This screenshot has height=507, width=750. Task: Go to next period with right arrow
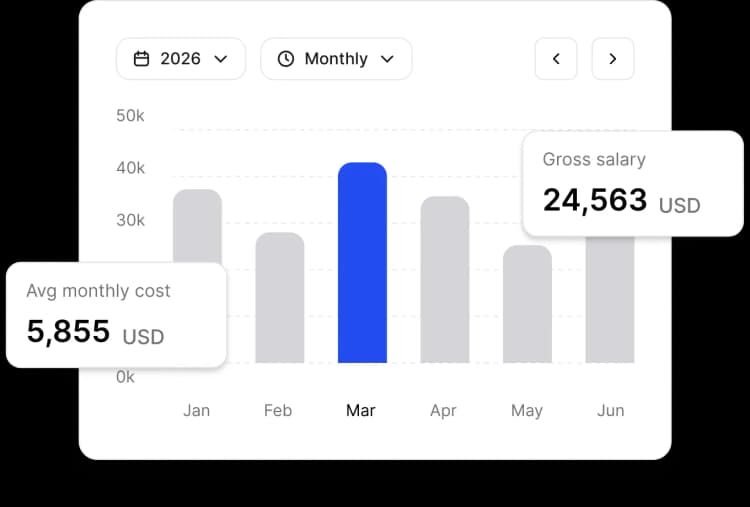613,59
